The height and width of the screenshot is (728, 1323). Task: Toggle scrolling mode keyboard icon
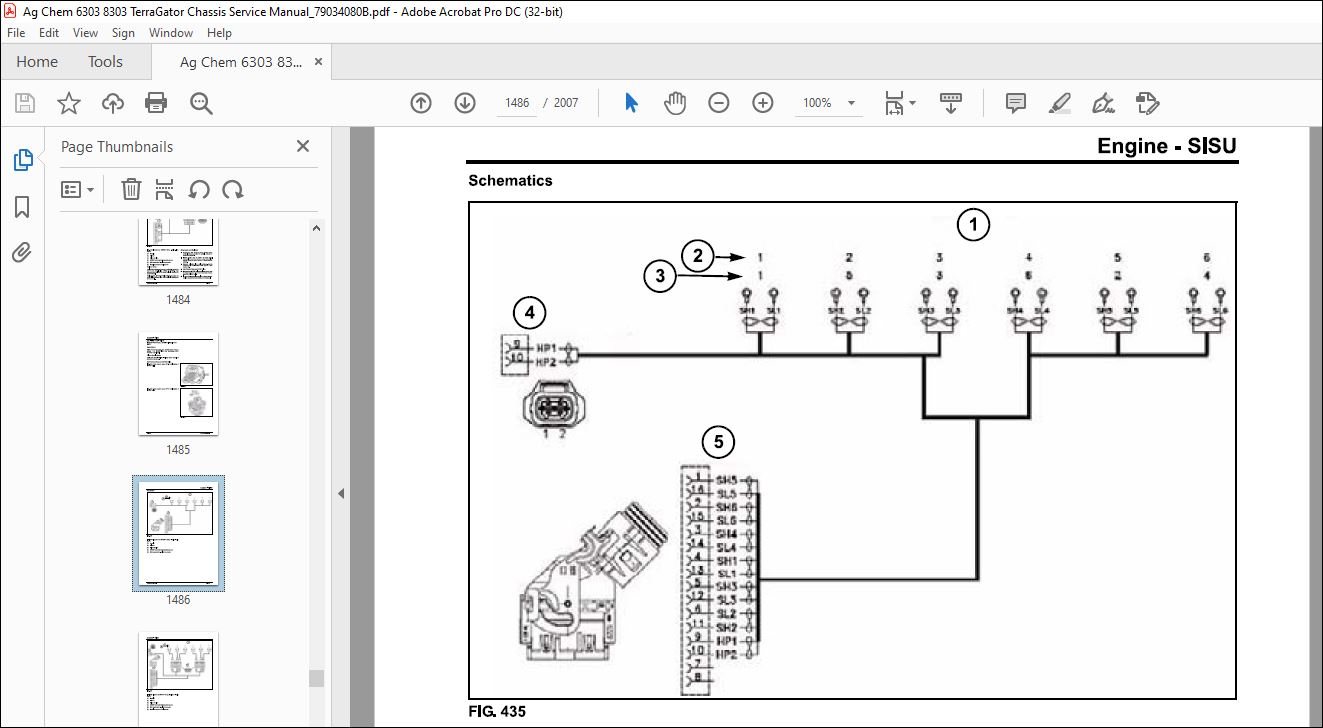950,103
